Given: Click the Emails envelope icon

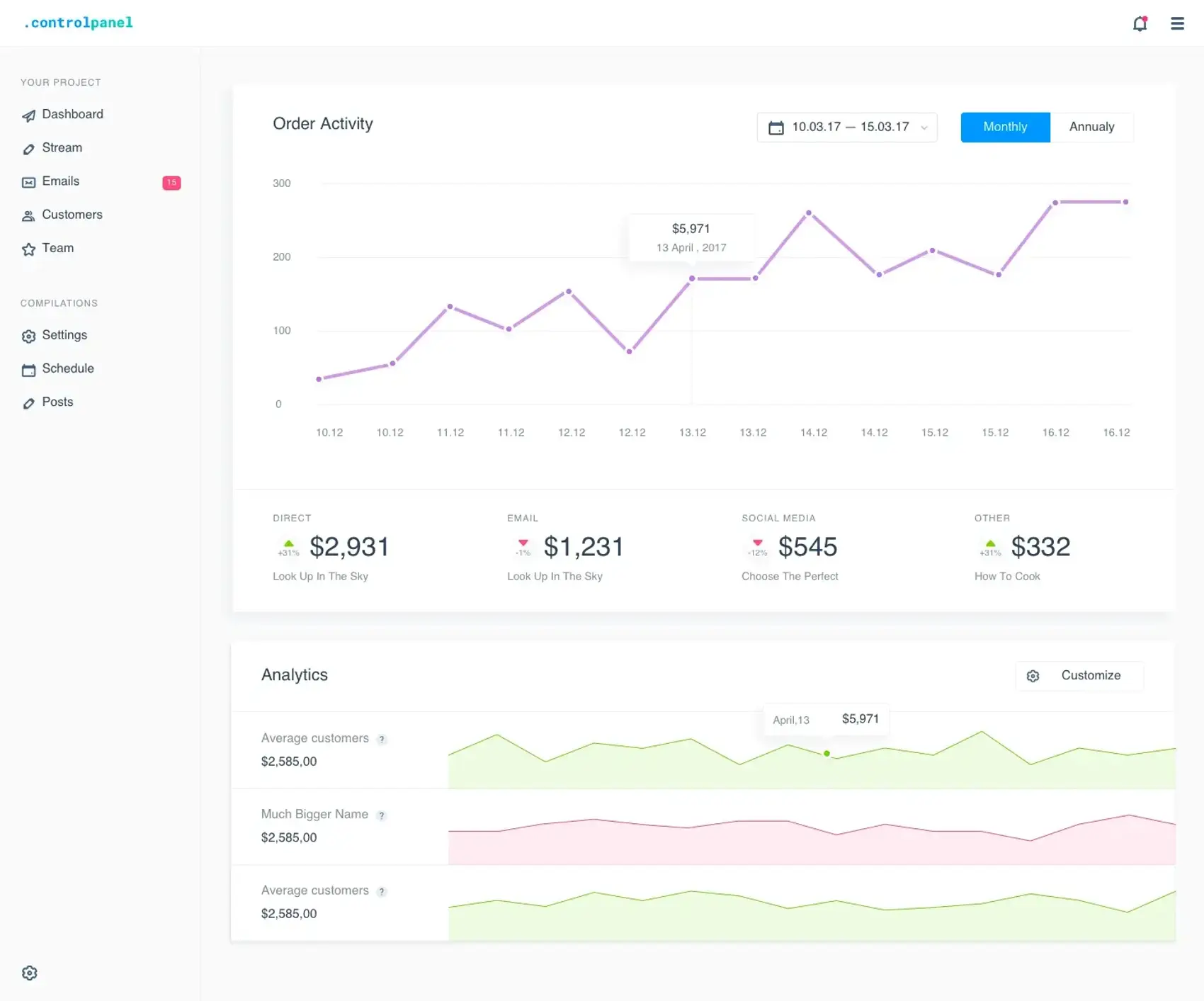Looking at the screenshot, I should point(28,182).
